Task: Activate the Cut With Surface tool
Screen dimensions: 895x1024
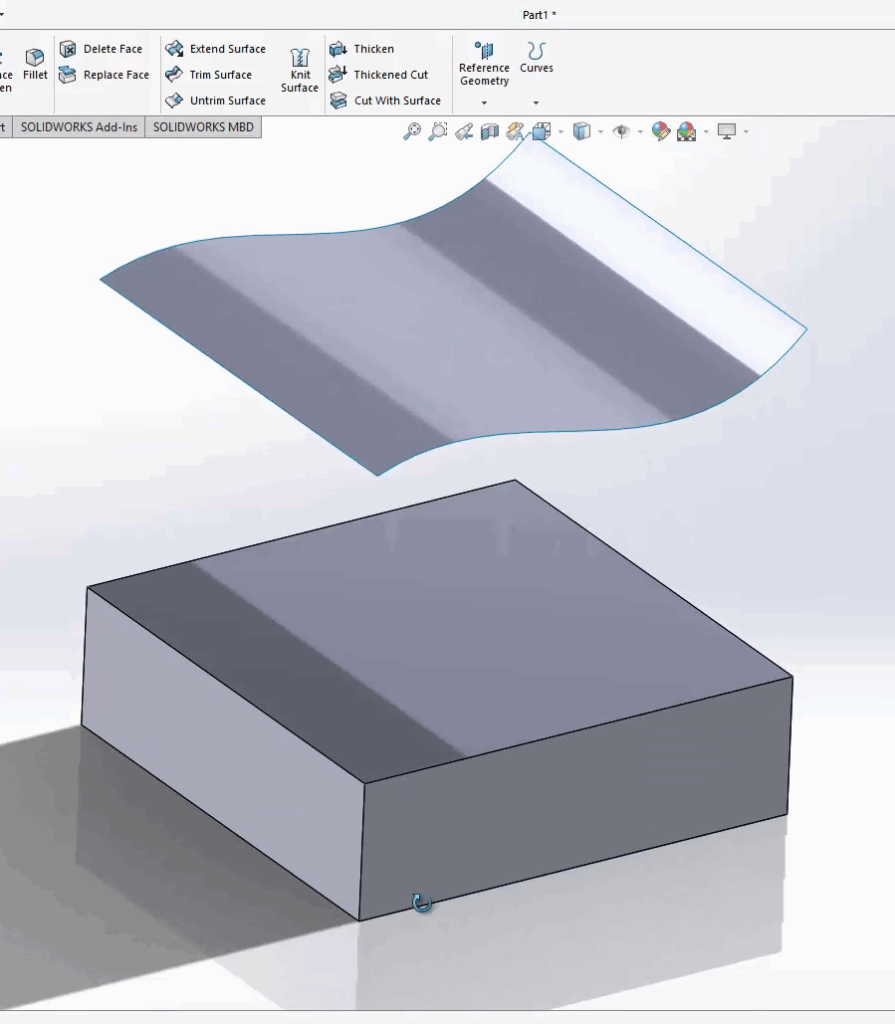Action: pyautogui.click(x=391, y=100)
